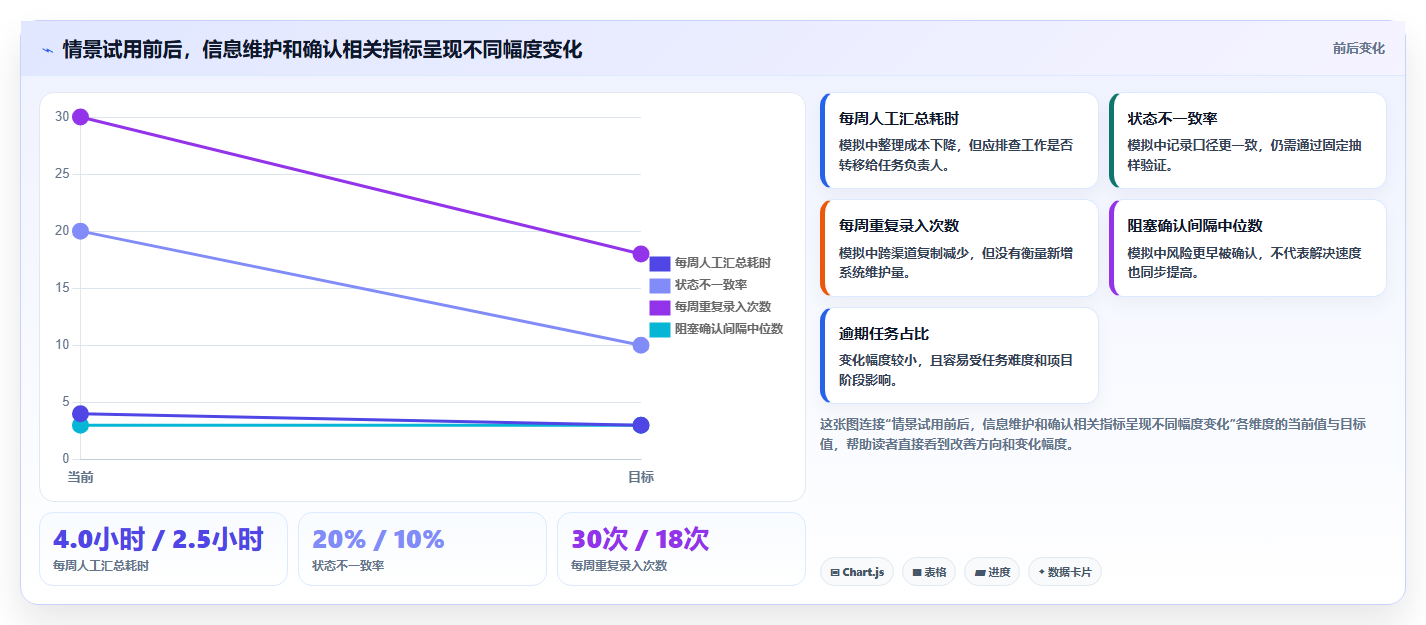The image size is (1426, 625).
Task: Toggle the 阻塞确认间隔中位数 legend label
Action: point(729,329)
